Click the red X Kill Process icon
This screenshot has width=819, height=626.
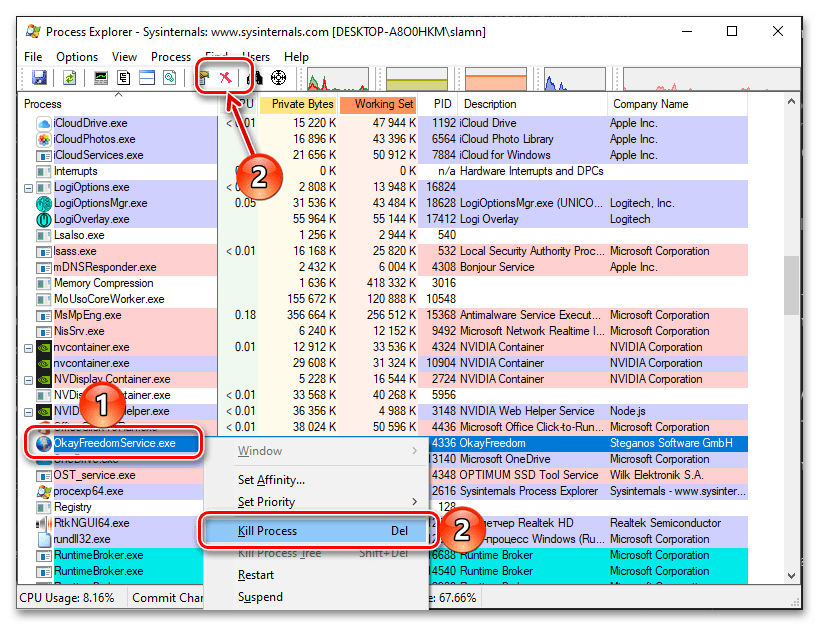coord(225,78)
